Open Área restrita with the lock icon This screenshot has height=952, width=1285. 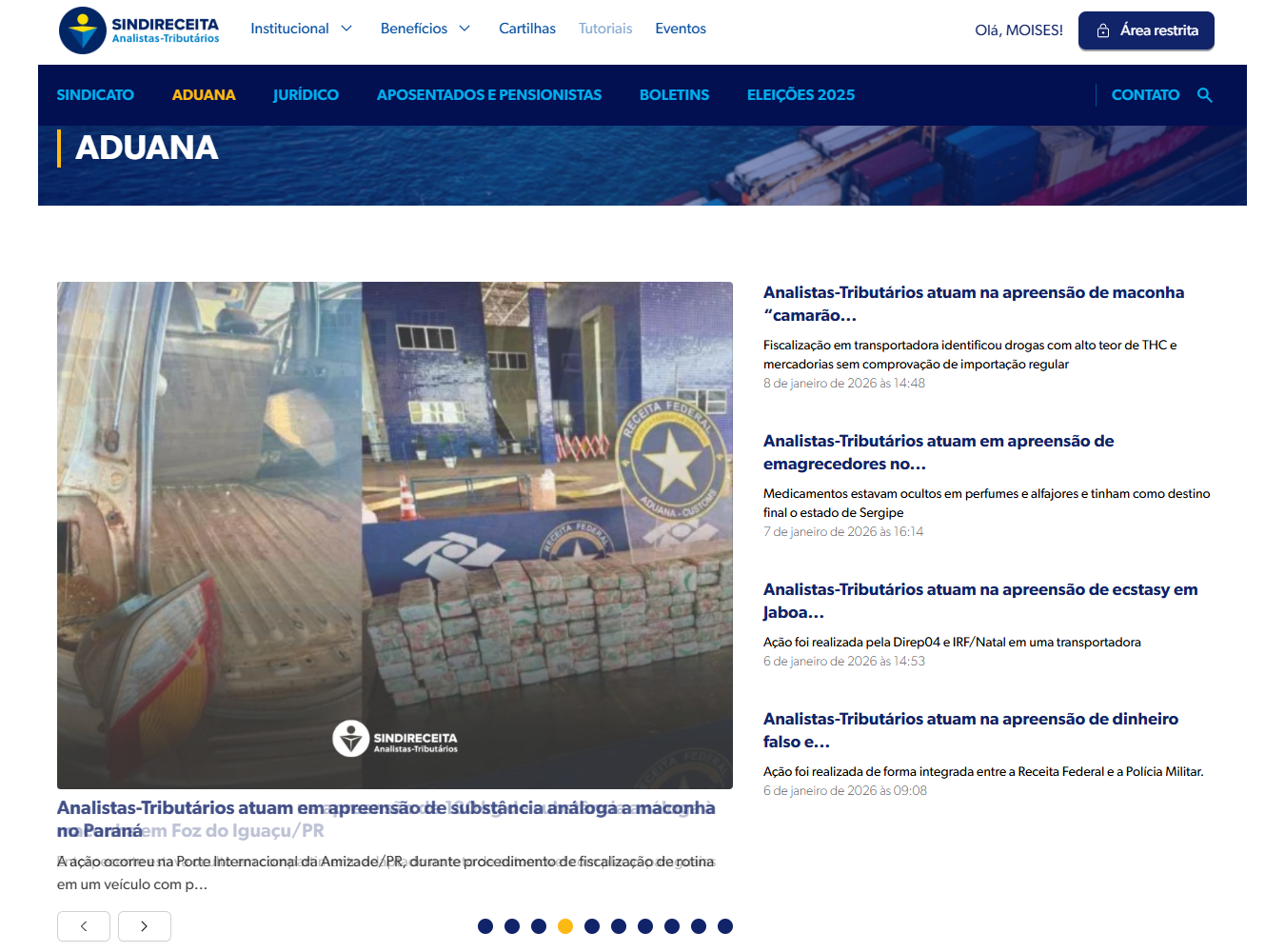pos(1146,30)
